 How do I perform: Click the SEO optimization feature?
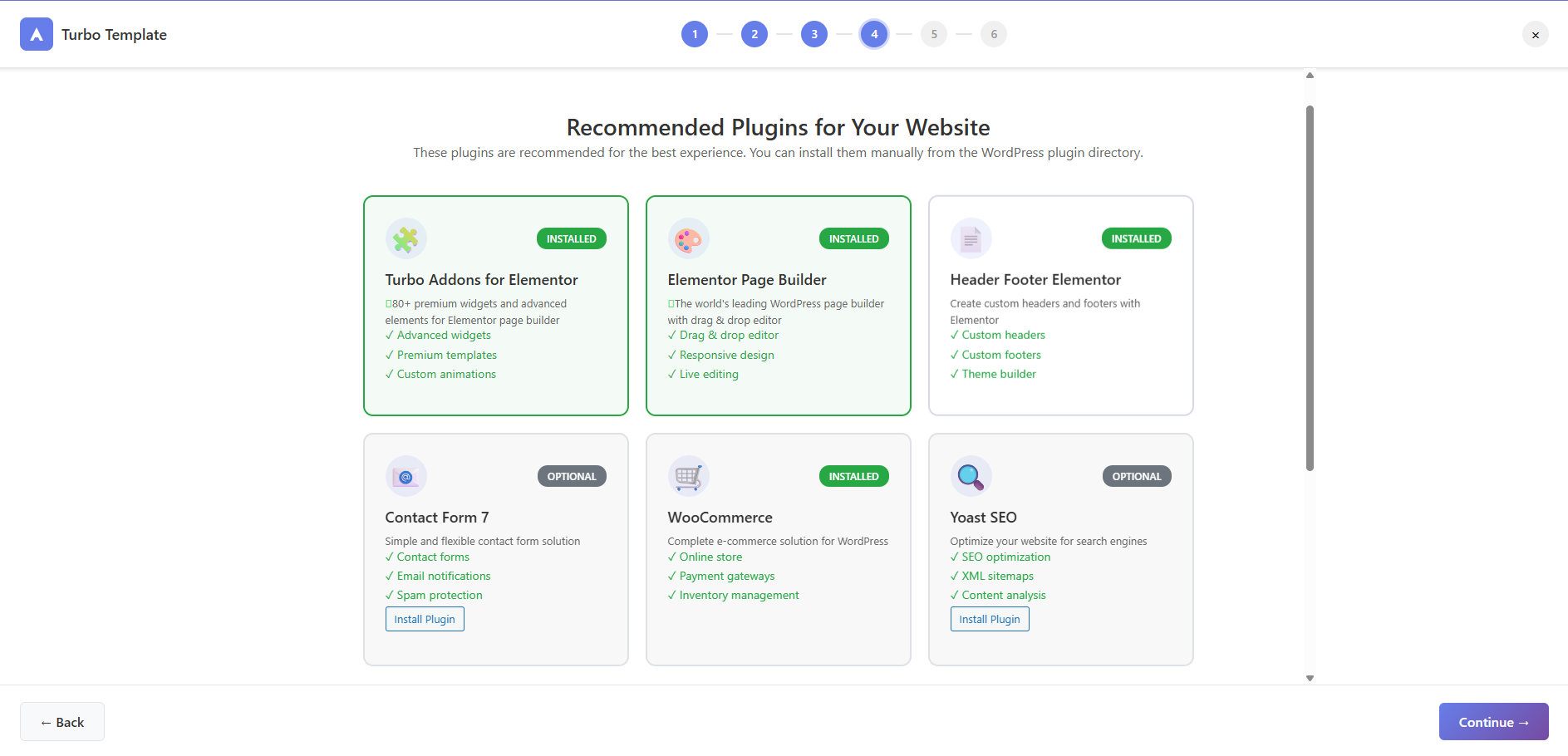pos(1000,557)
